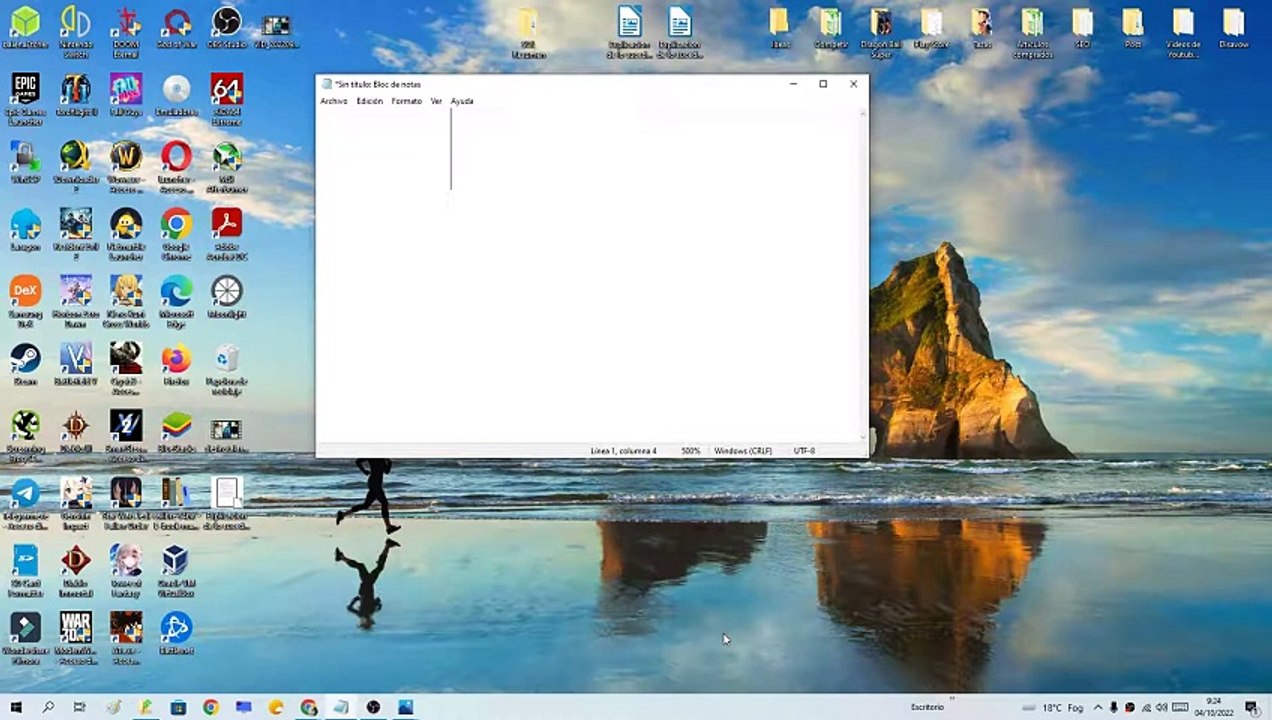Select the Moonlight desktop icon

(x=227, y=296)
